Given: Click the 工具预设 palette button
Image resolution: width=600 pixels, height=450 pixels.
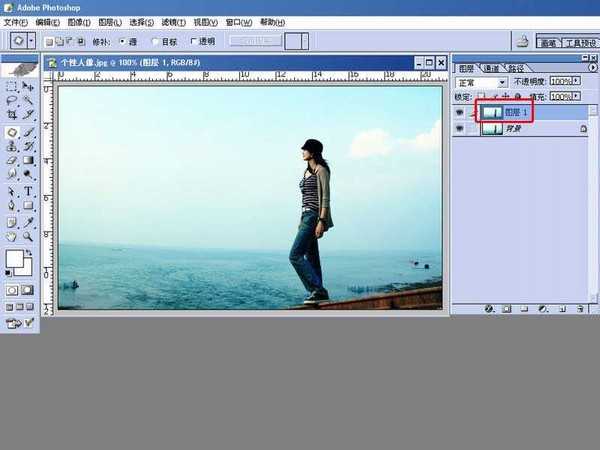Looking at the screenshot, I should tap(580, 43).
